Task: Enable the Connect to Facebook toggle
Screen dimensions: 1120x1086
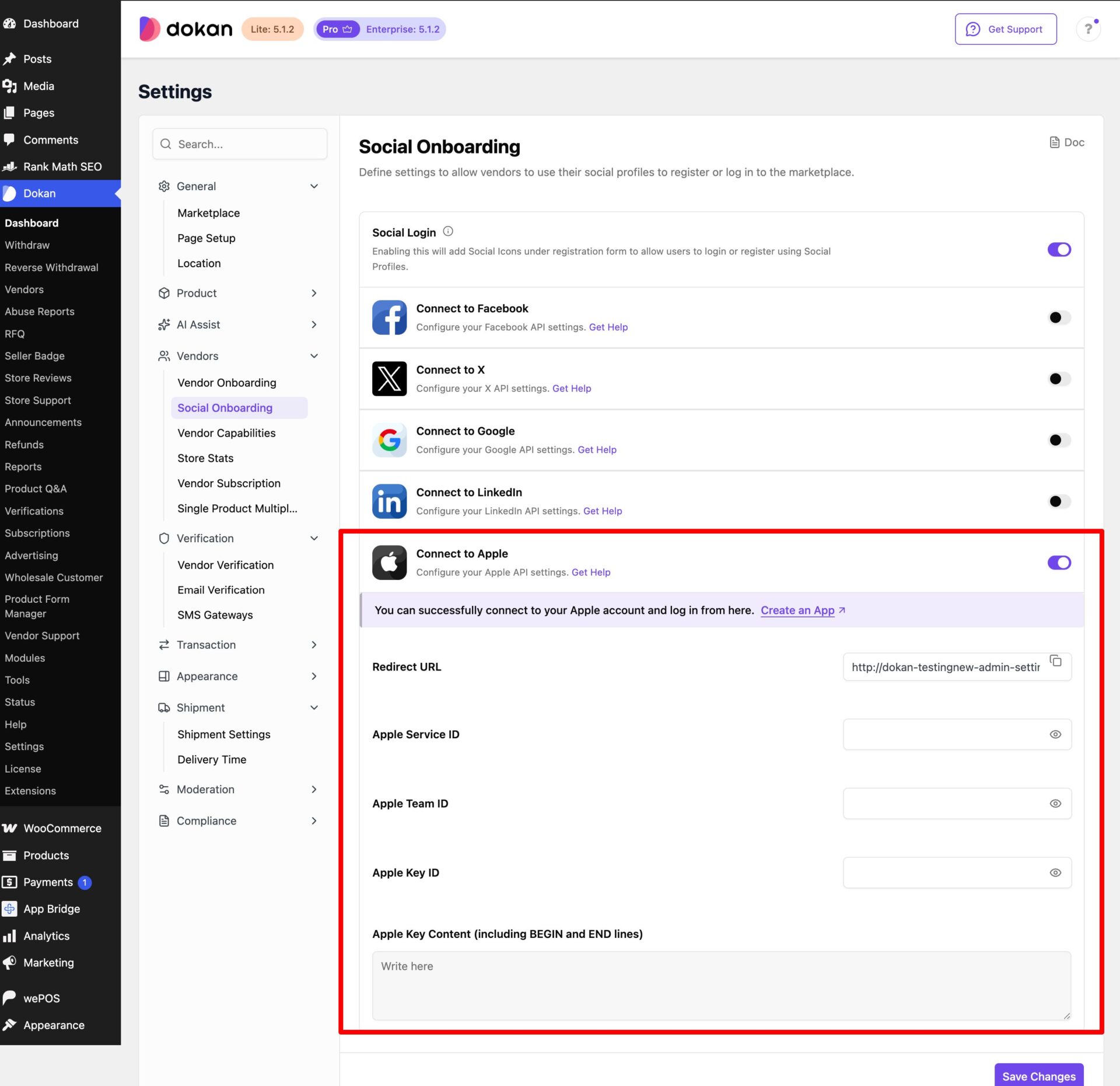Action: point(1059,317)
